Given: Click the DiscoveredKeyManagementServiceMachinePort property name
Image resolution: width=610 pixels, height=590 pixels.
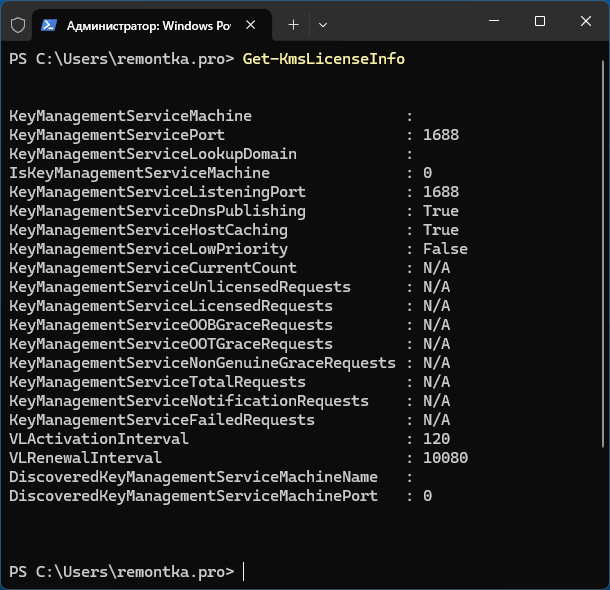Looking at the screenshot, I should [x=193, y=496].
